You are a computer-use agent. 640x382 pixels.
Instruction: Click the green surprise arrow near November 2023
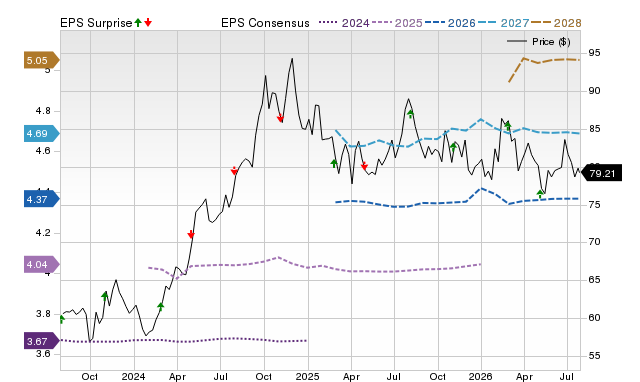click(104, 296)
